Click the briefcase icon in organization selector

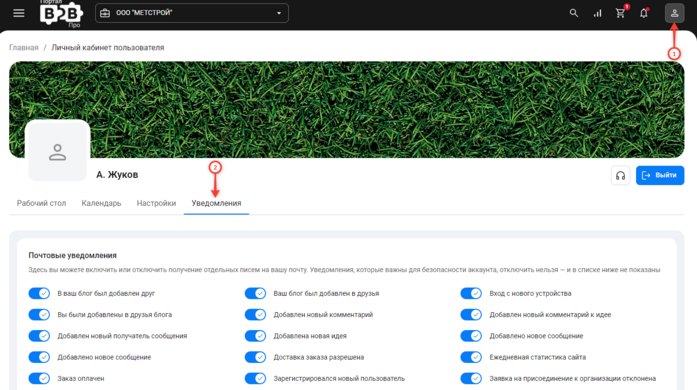click(x=105, y=13)
